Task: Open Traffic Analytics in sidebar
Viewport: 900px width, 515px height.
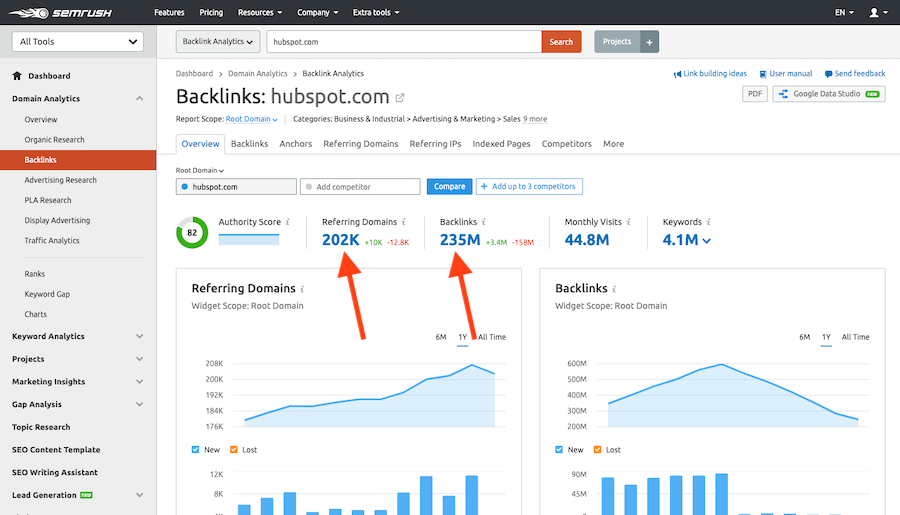Action: coord(52,241)
